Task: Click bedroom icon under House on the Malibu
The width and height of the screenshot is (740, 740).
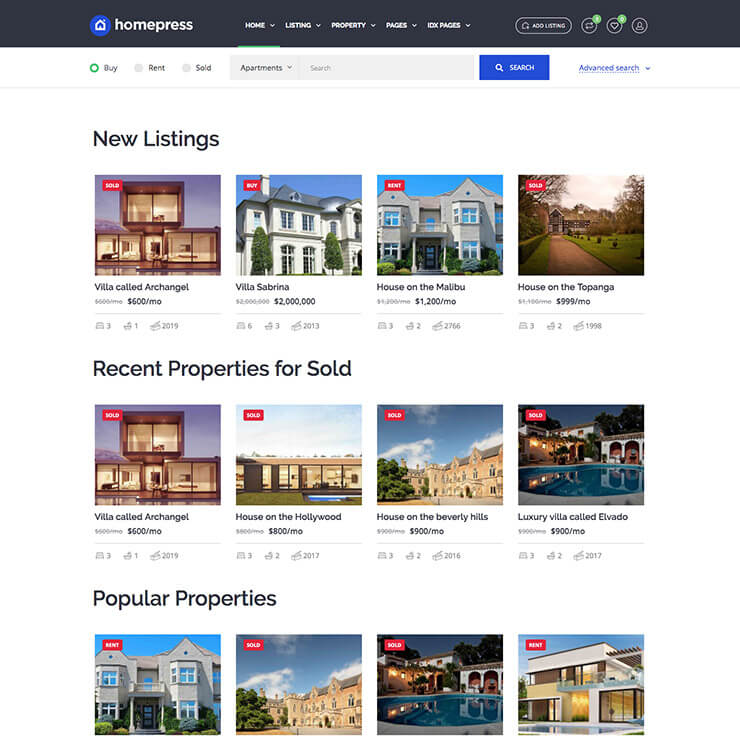Action: 382,326
